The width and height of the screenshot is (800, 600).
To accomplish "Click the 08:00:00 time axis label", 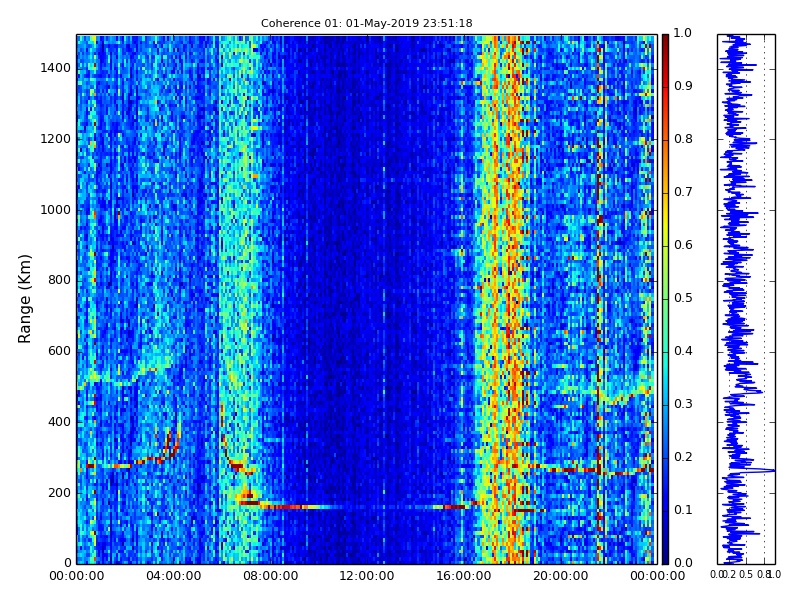I will (x=270, y=576).
